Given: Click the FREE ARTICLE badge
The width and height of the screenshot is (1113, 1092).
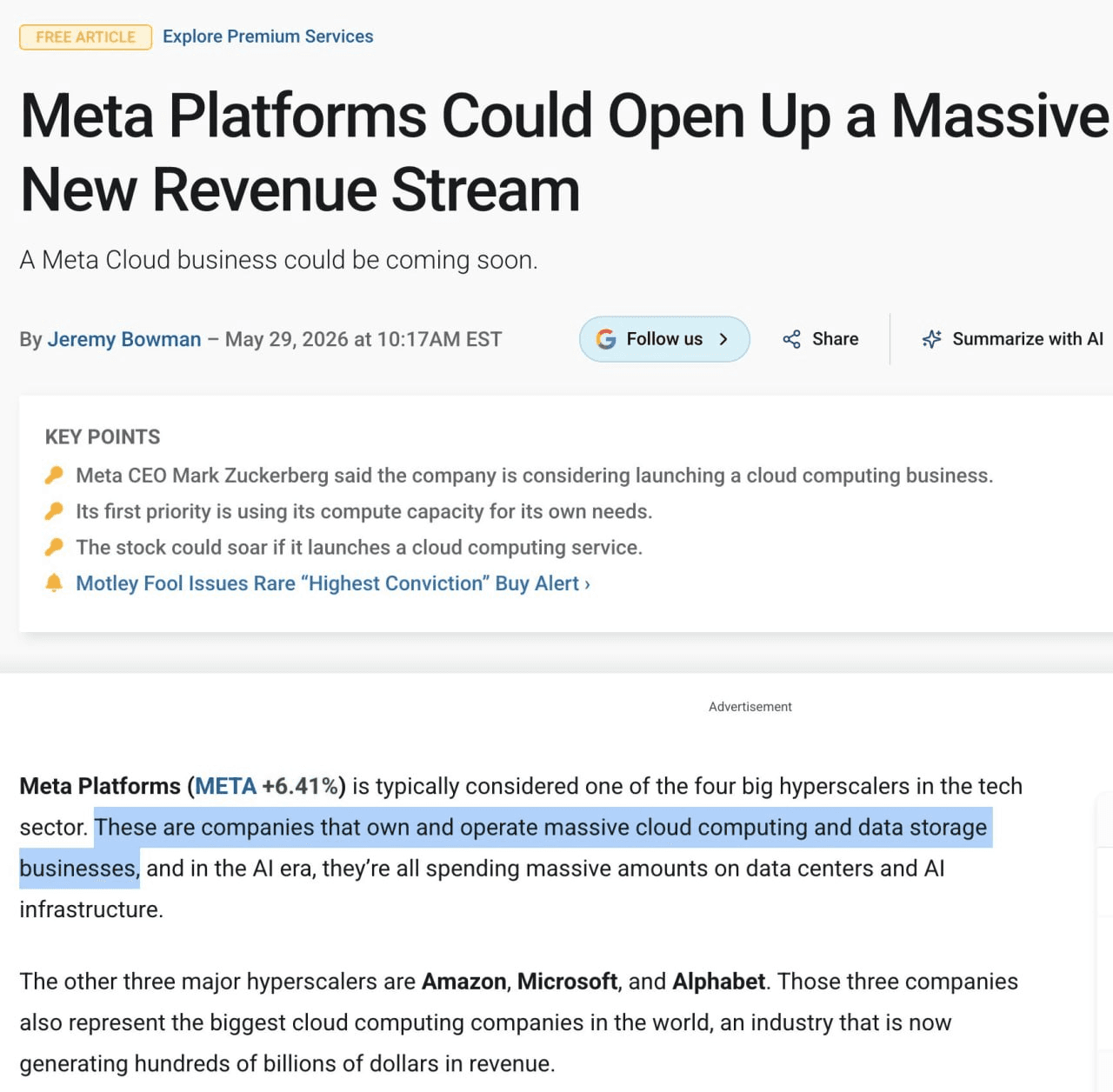Looking at the screenshot, I should pyautogui.click(x=85, y=37).
